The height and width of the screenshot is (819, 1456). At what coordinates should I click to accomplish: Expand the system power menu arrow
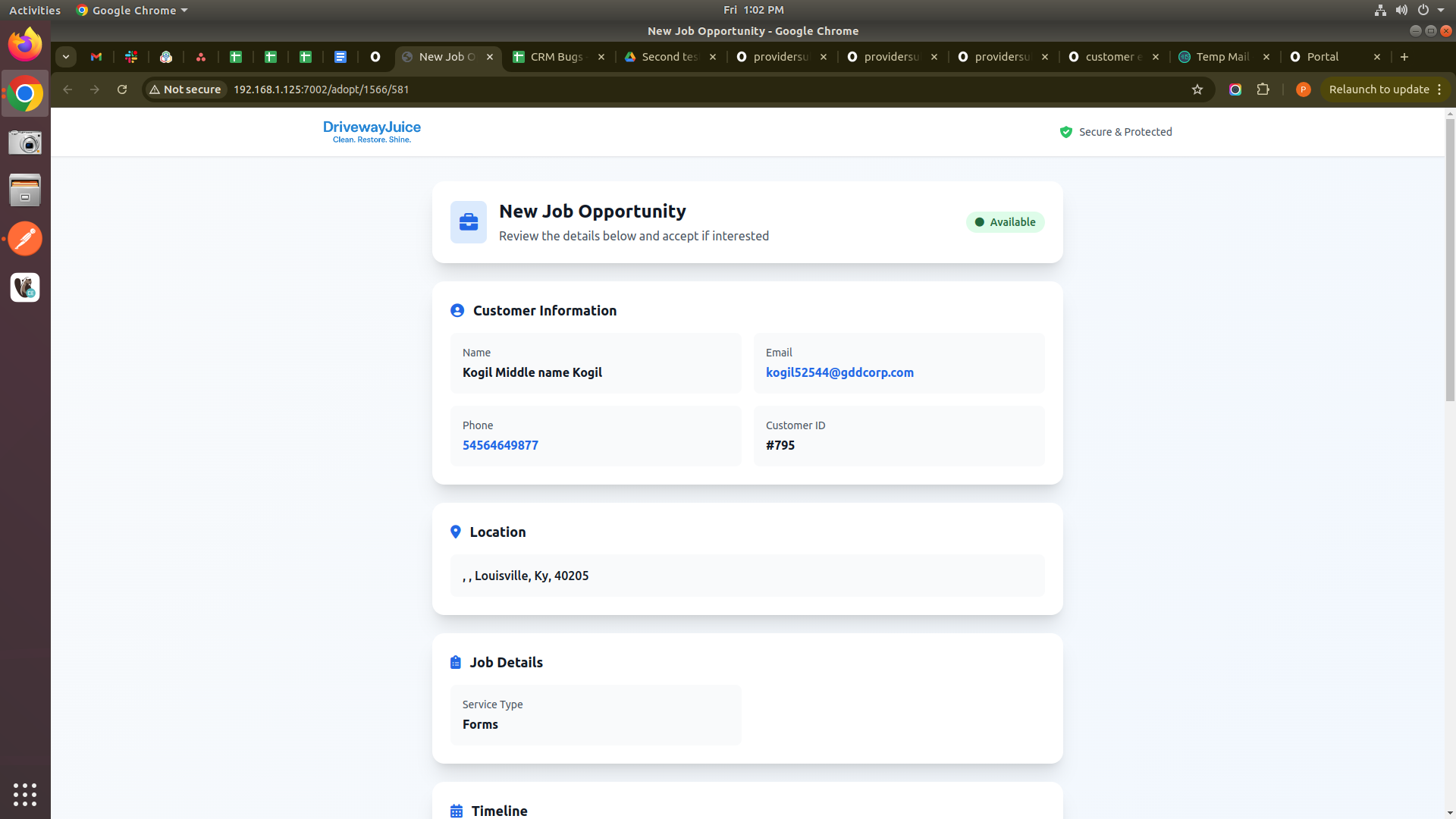[x=1441, y=11]
